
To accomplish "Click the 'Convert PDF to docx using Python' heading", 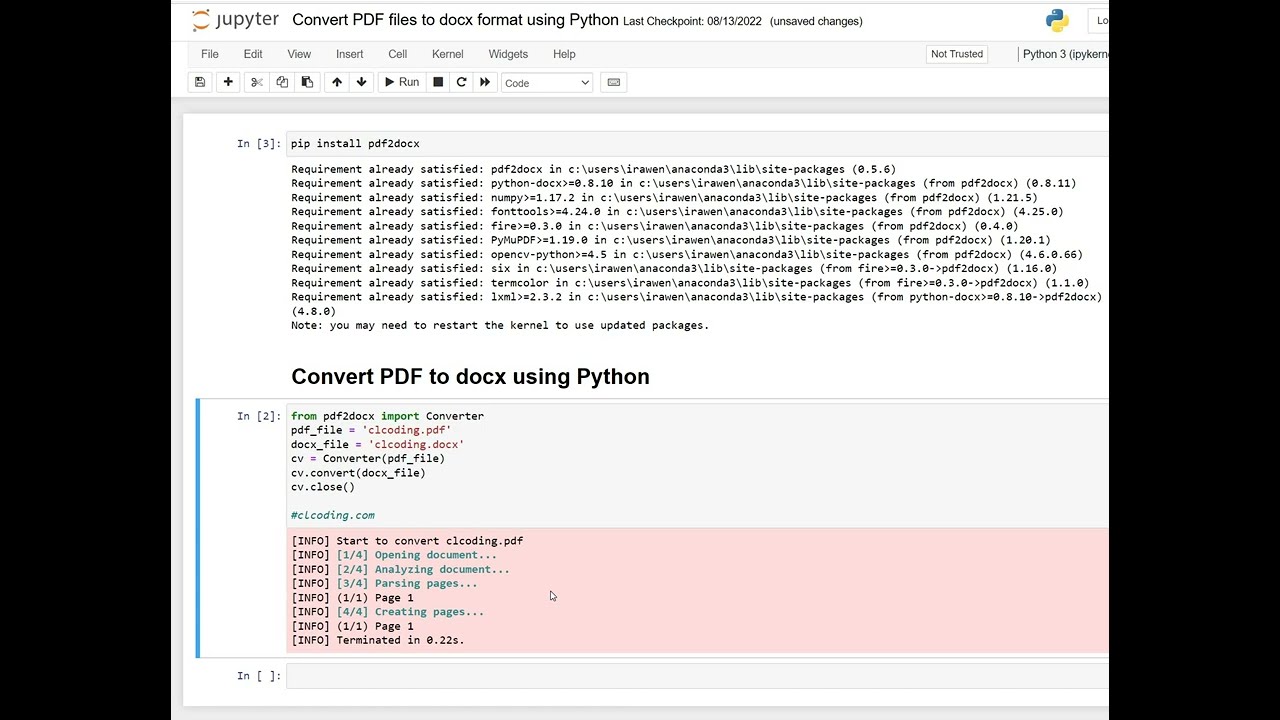I will click(470, 377).
